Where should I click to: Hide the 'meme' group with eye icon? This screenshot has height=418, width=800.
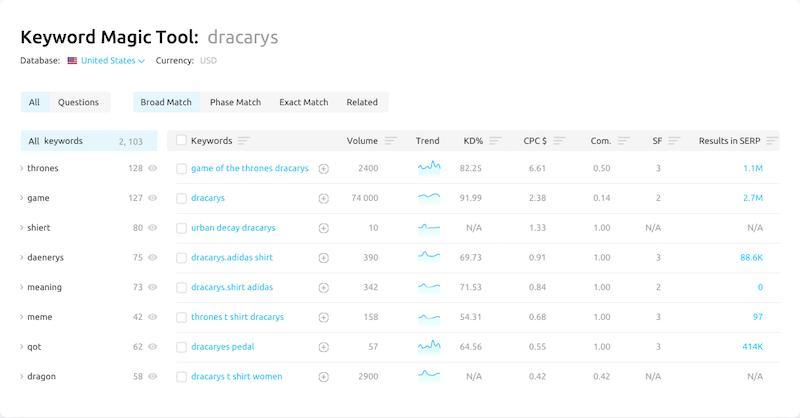coord(152,316)
